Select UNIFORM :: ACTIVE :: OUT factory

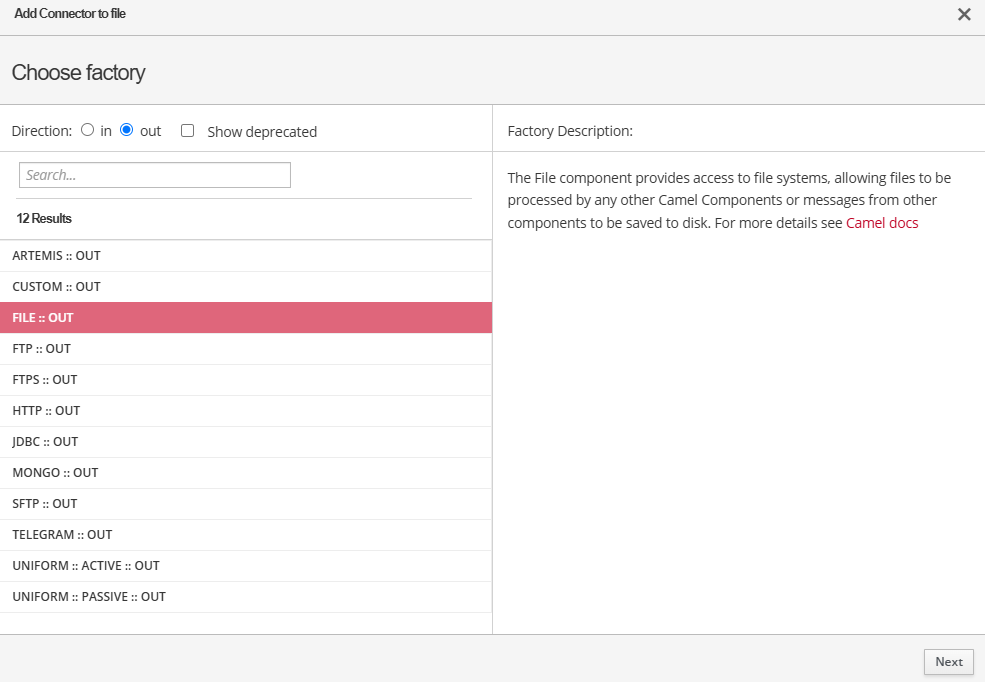tap(86, 566)
